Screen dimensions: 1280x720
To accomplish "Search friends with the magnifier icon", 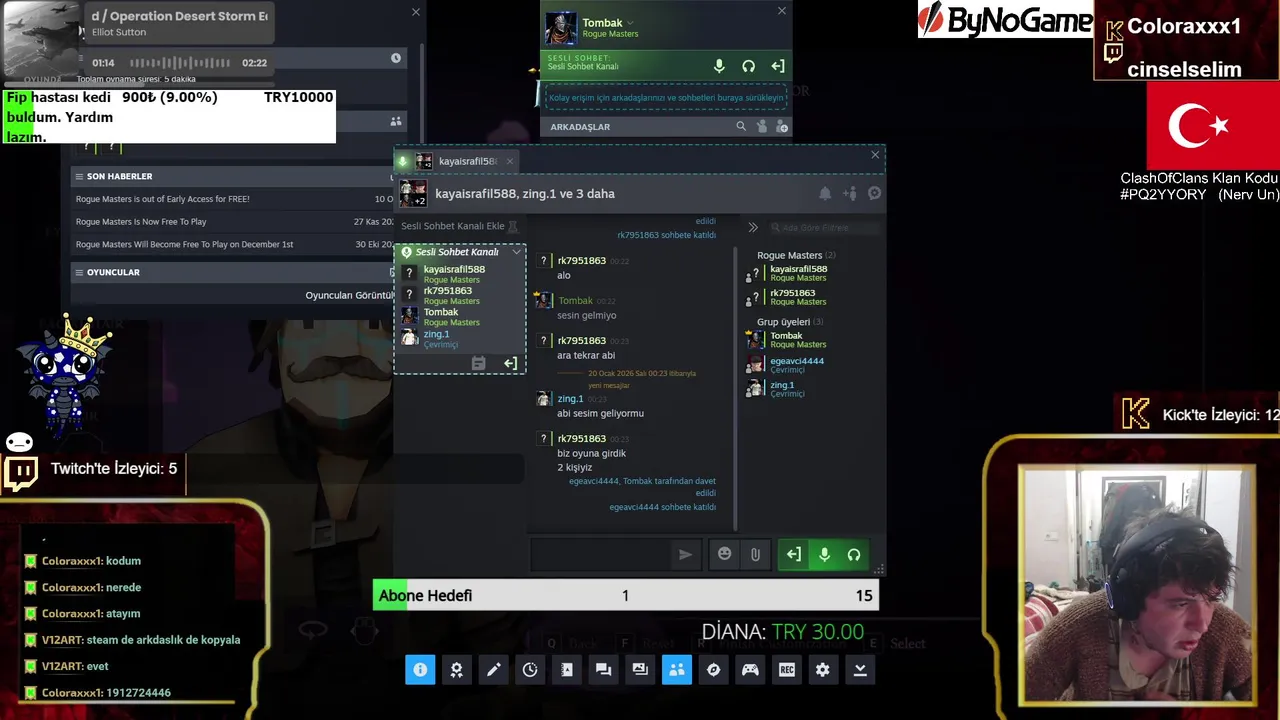I will (x=741, y=127).
